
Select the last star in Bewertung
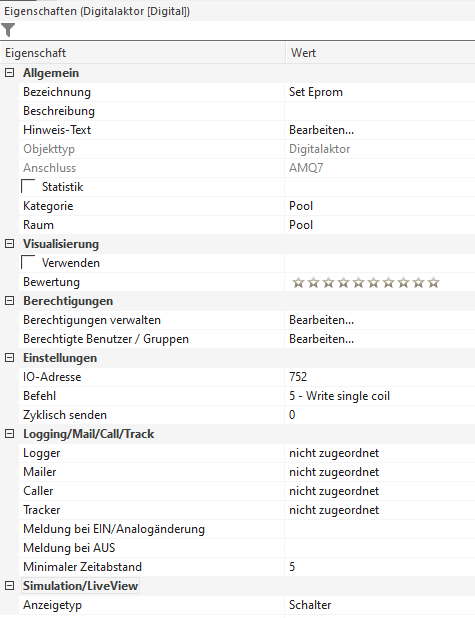pos(433,283)
